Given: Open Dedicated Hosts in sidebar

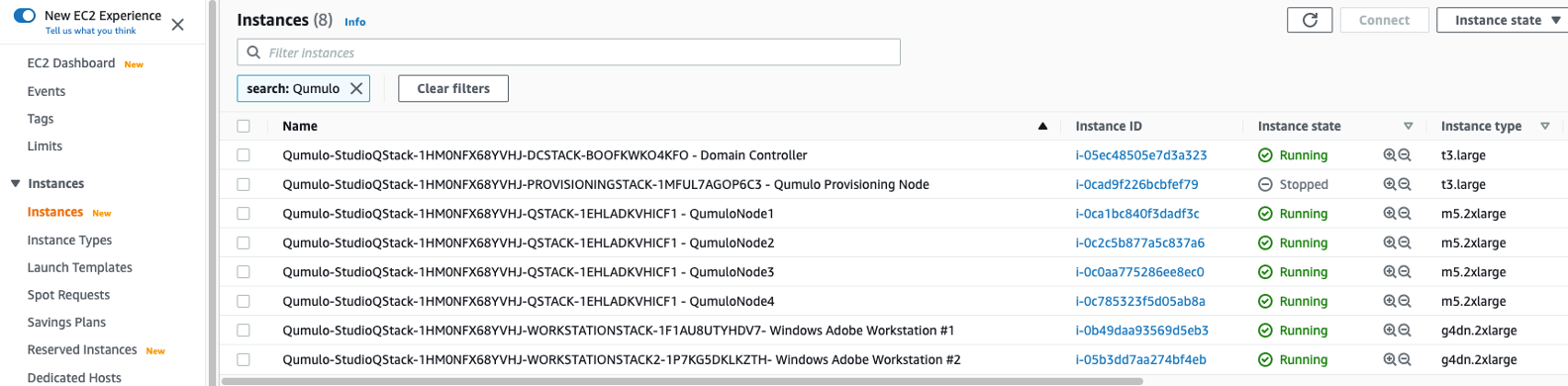Looking at the screenshot, I should tap(74, 377).
